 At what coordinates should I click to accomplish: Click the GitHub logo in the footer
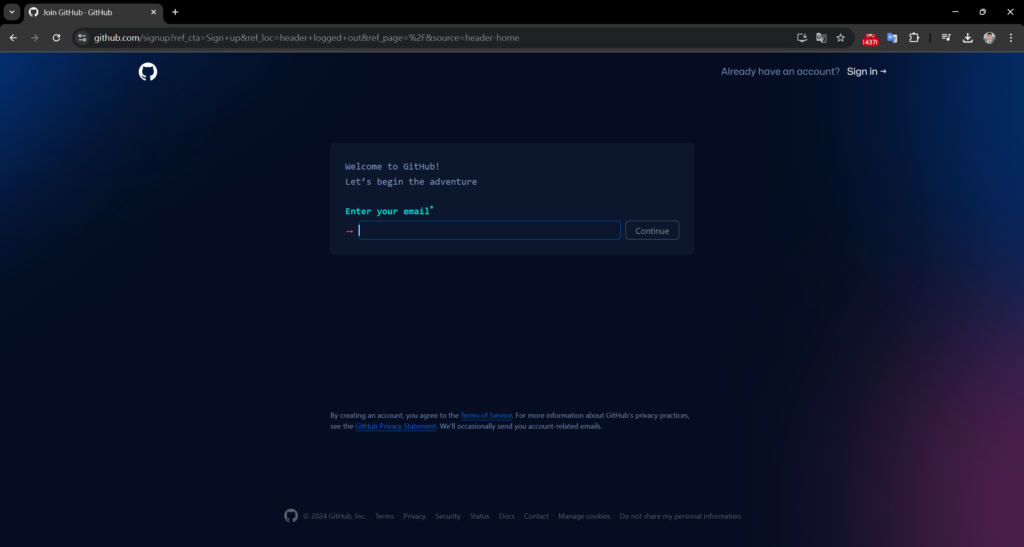[291, 516]
